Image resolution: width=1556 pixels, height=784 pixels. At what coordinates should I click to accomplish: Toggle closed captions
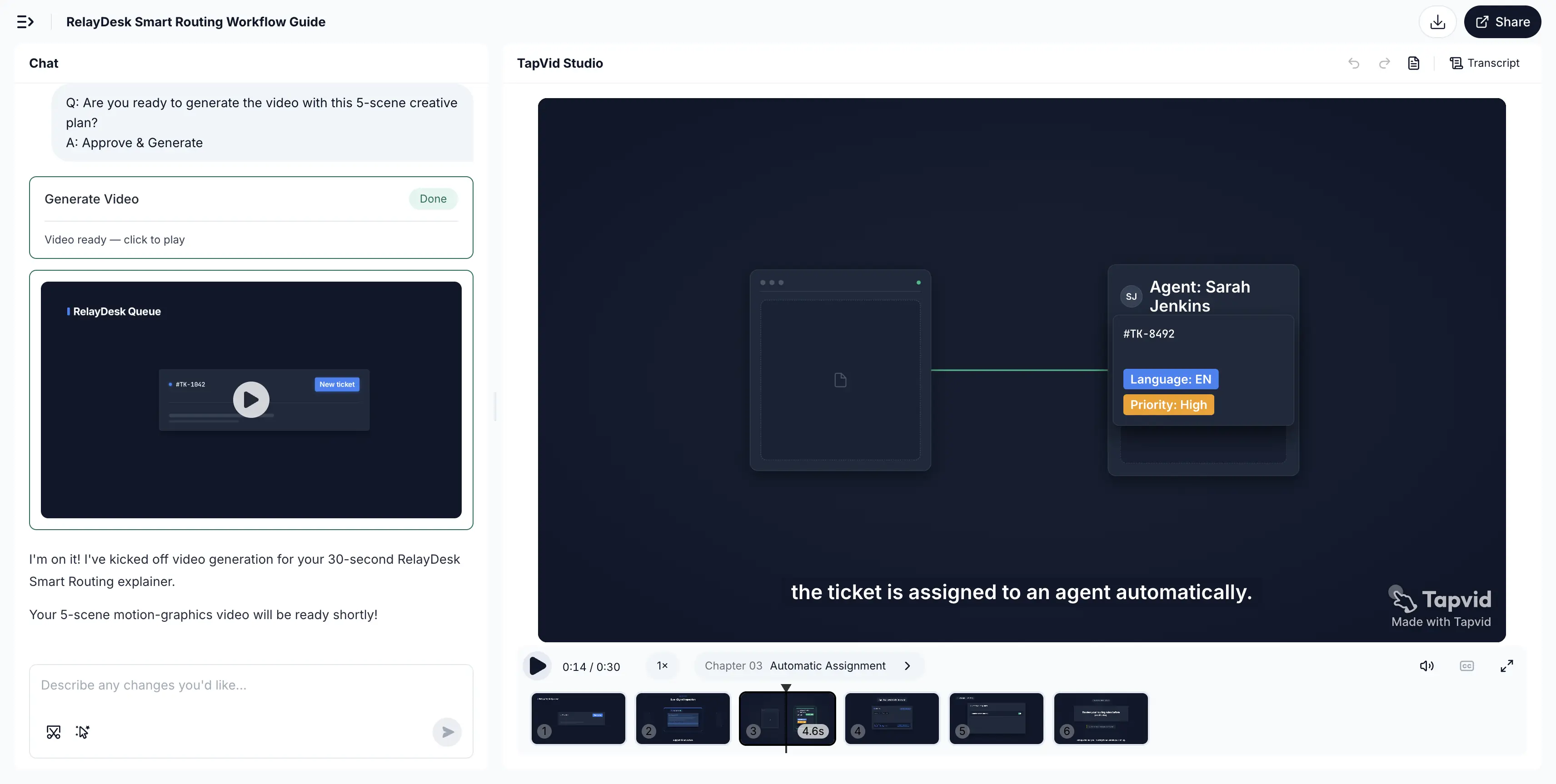(1466, 666)
